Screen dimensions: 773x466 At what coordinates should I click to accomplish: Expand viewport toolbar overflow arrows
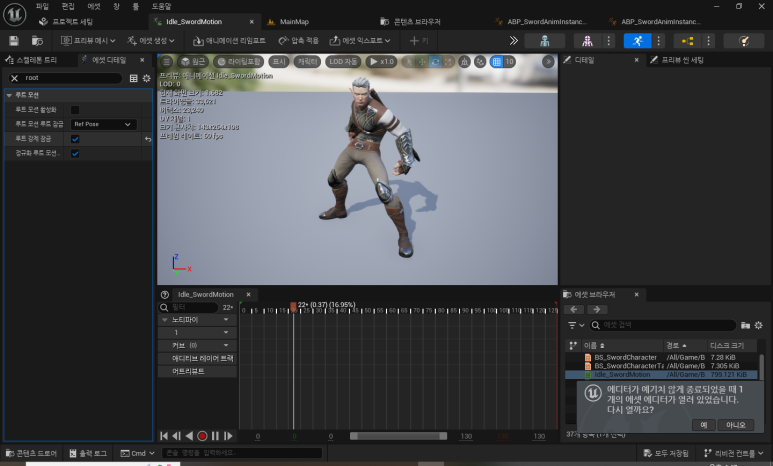coord(548,62)
